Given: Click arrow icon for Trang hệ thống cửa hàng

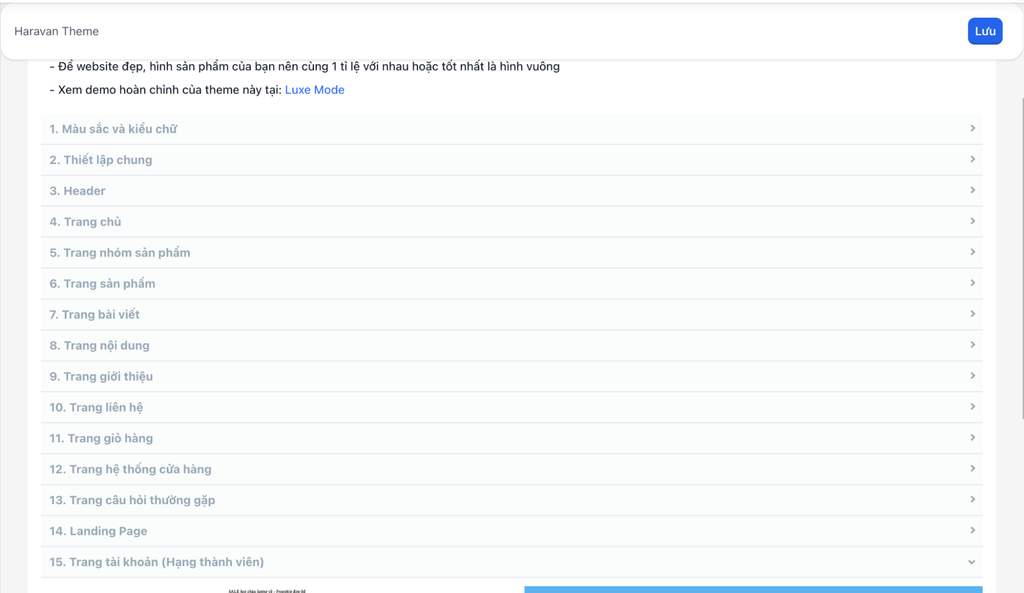Looking at the screenshot, I should point(971,469).
